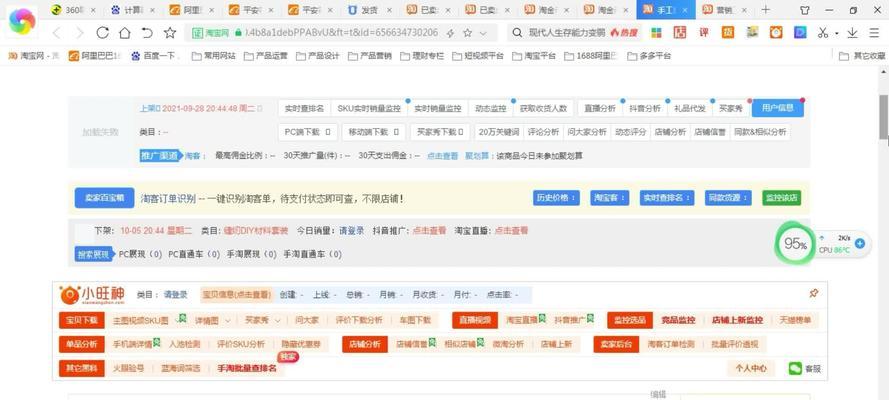This screenshot has width=889, height=400.
Task: Click the green WeChat 客服 icon
Action: click(x=795, y=368)
